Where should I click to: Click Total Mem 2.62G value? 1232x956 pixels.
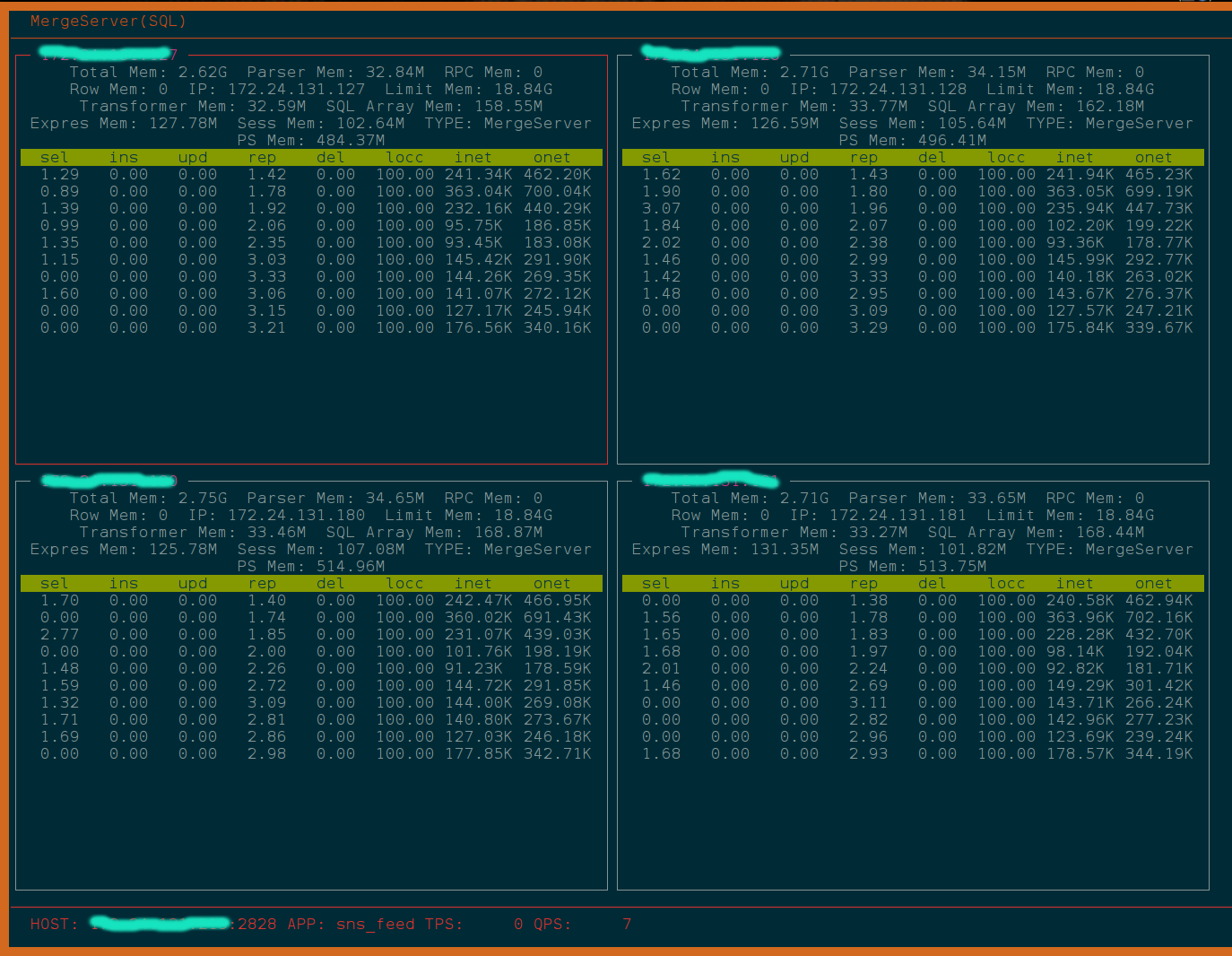pos(203,72)
